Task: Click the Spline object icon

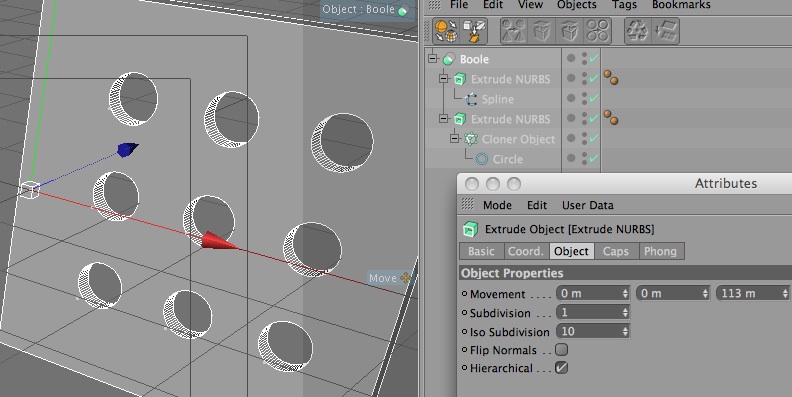Action: coord(471,100)
